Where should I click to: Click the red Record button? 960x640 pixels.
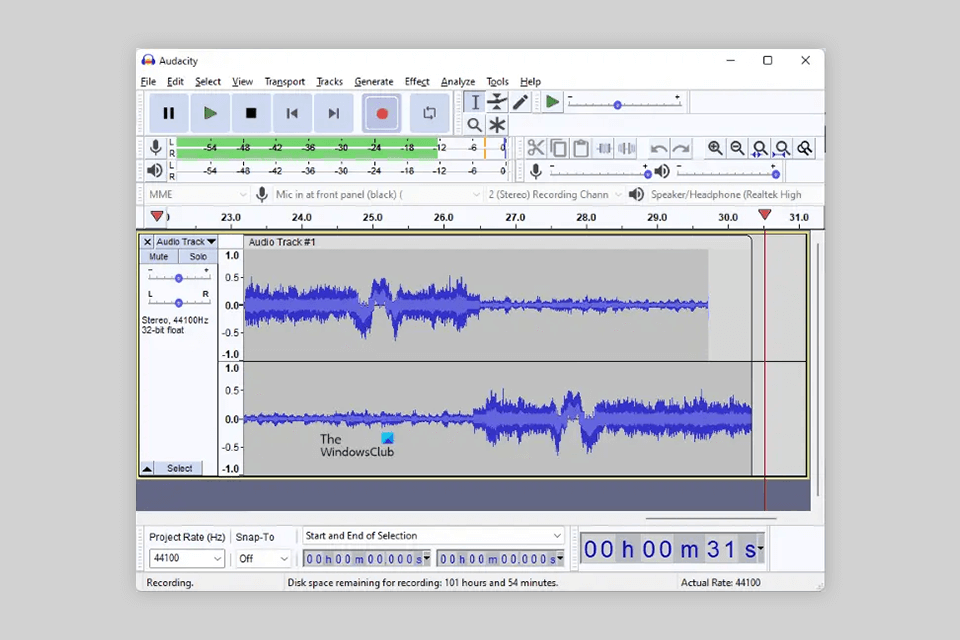tap(381, 113)
